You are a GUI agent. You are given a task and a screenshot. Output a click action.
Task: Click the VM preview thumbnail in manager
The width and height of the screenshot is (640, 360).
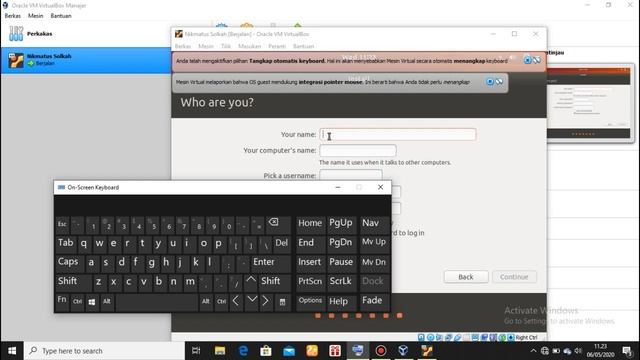tap(589, 103)
